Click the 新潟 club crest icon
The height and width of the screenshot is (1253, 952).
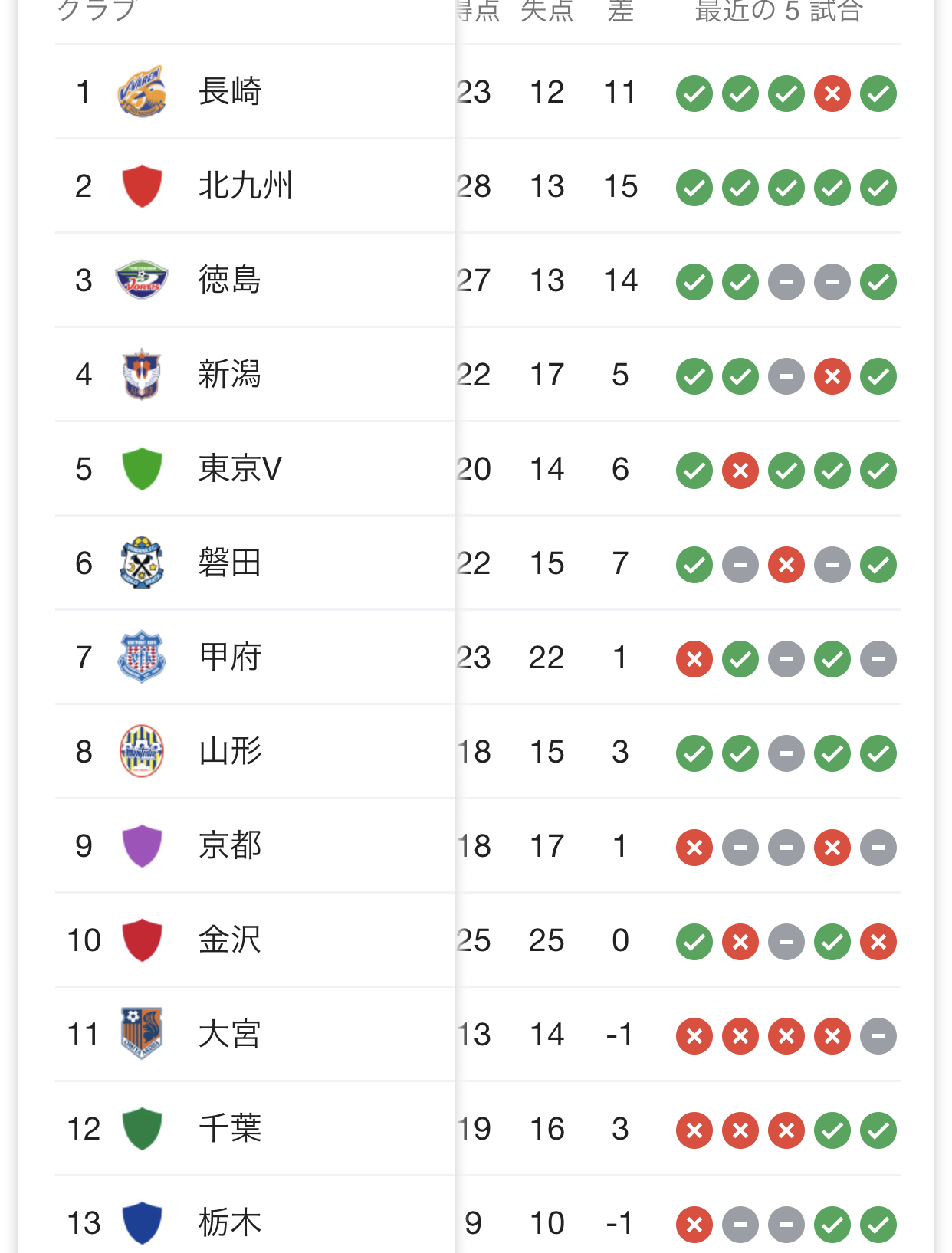coord(142,375)
